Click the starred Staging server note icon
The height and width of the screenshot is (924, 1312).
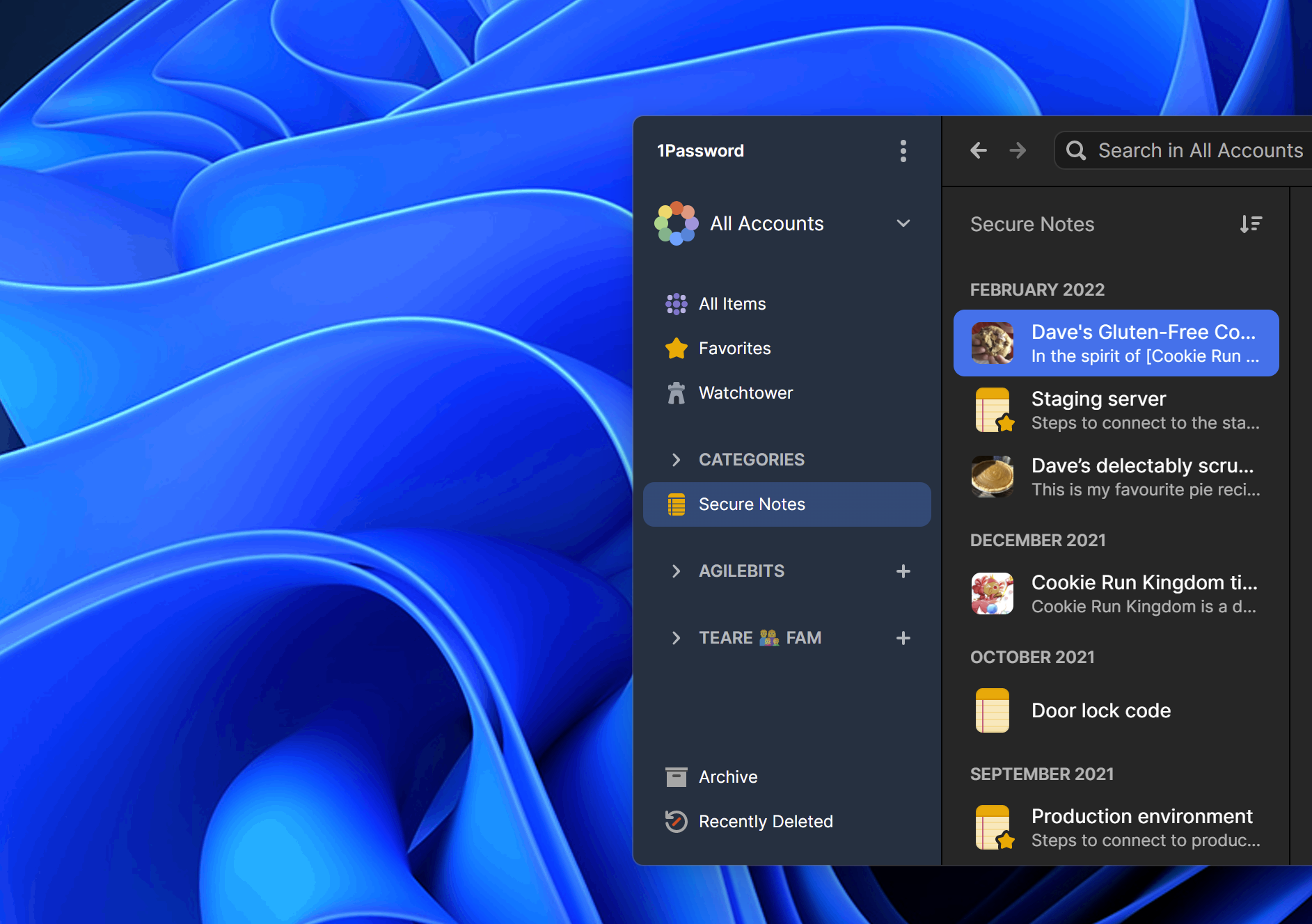pos(992,410)
